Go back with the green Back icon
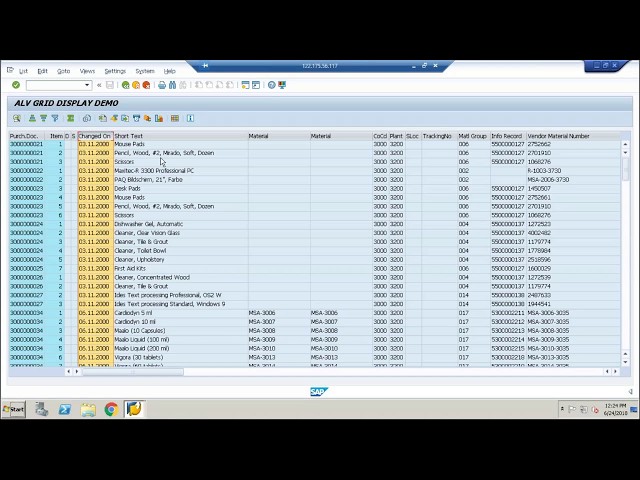640x480 pixels. click(x=126, y=85)
